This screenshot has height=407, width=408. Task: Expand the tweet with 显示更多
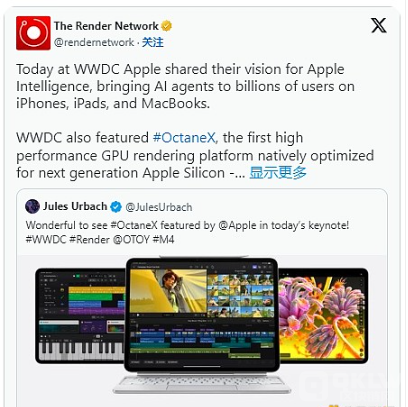(278, 173)
